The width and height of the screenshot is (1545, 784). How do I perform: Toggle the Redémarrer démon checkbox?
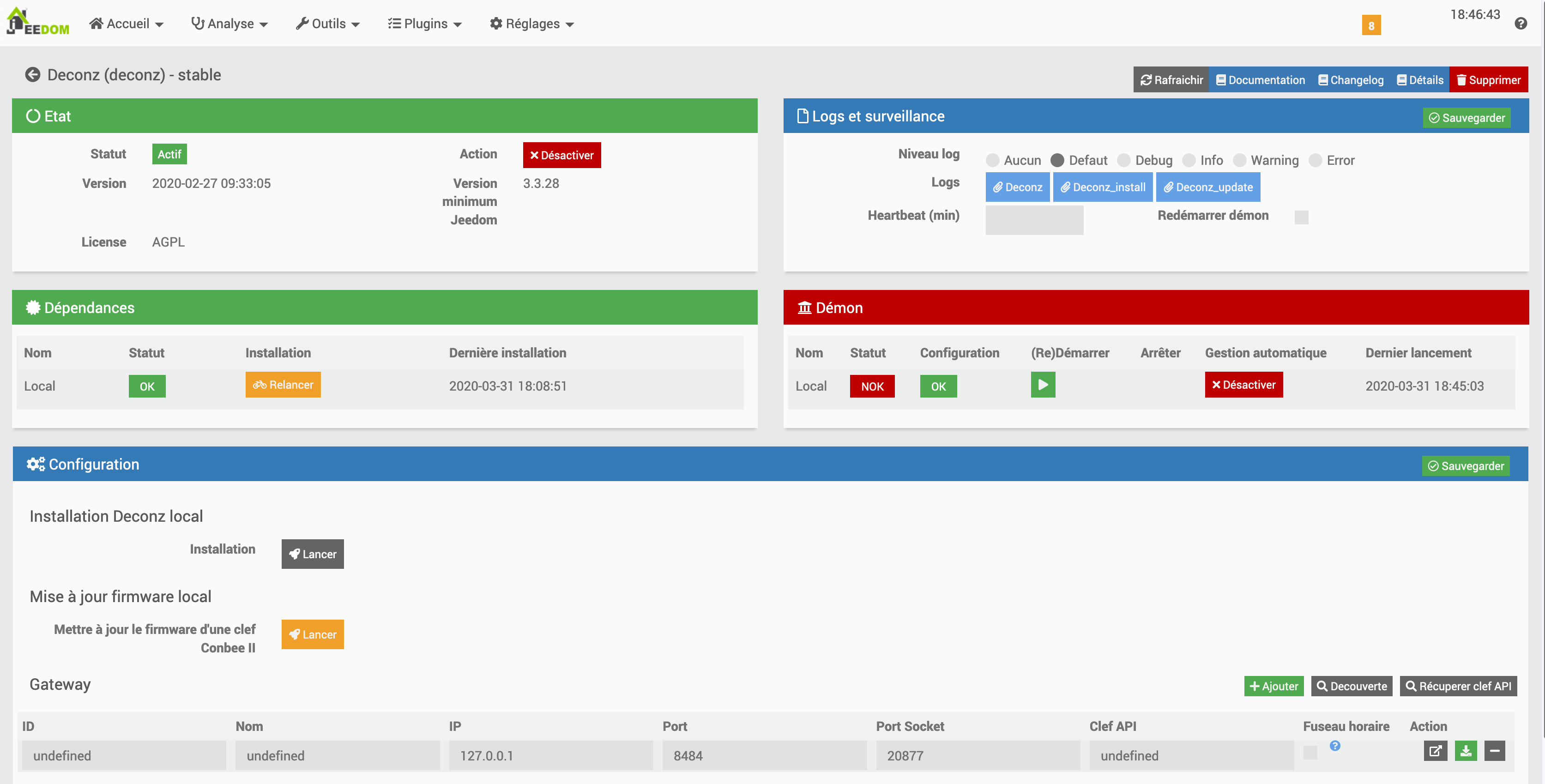coord(1301,217)
